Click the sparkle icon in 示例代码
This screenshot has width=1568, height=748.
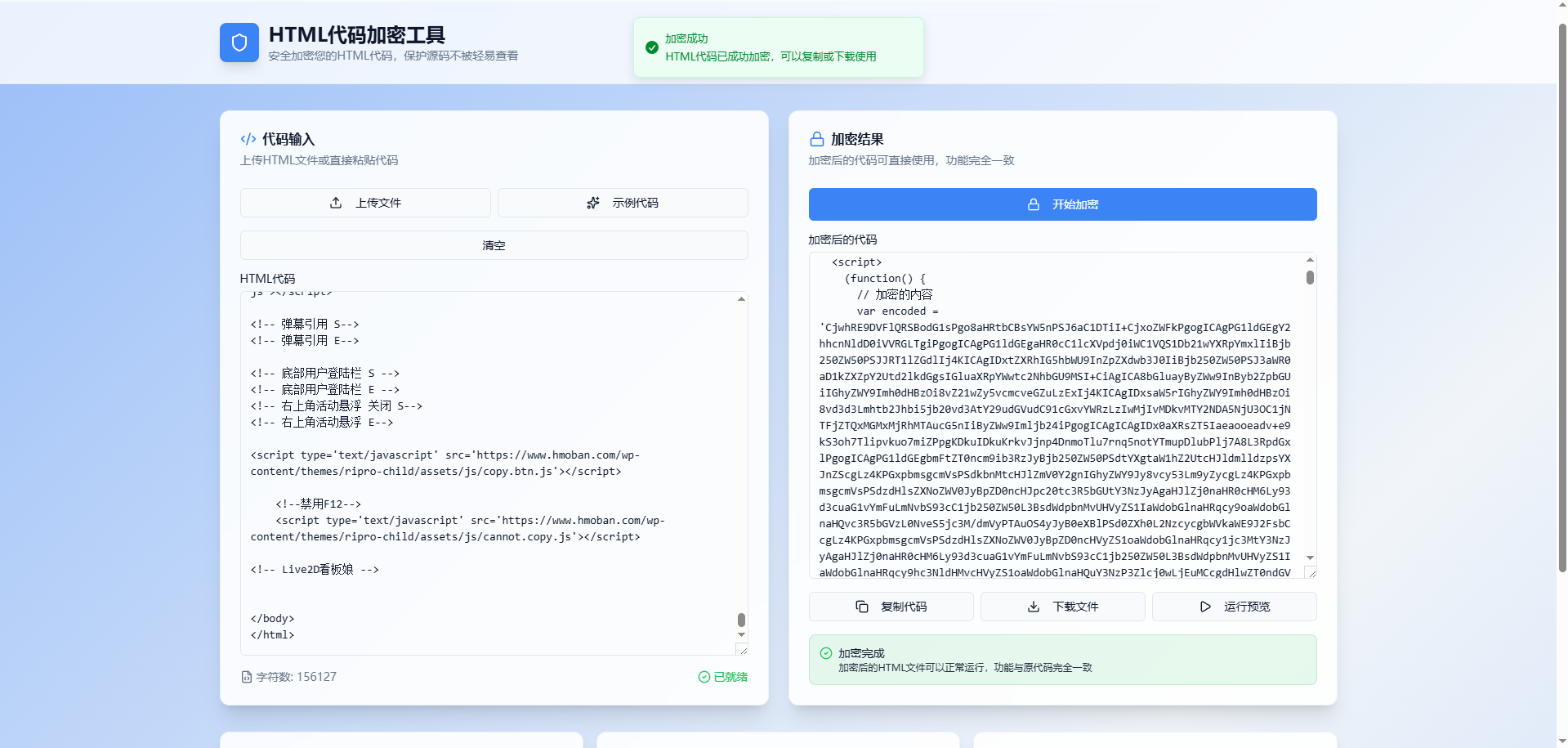(x=593, y=203)
